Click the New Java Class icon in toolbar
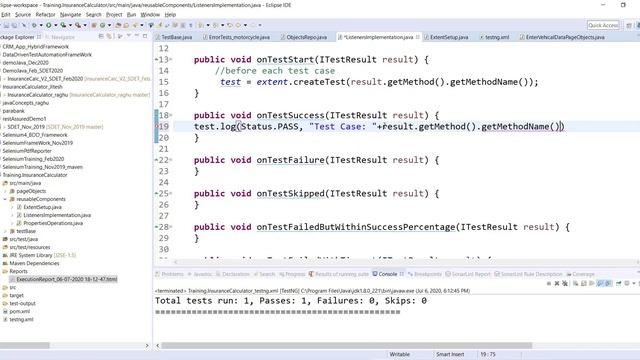Screen dimensions: 640x360 [x=102, y=25]
